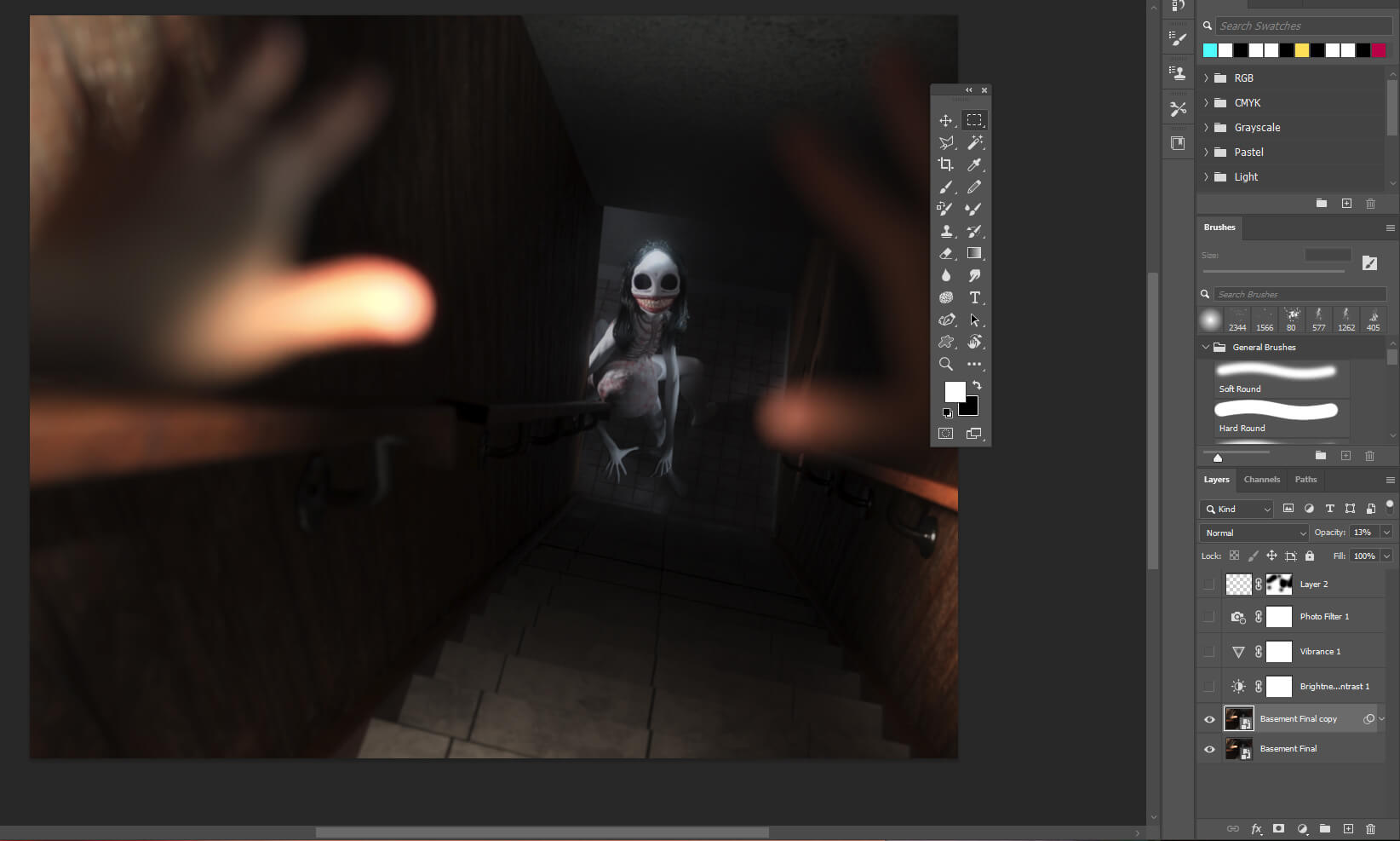1400x841 pixels.
Task: Select the Eraser tool
Action: pos(946,253)
